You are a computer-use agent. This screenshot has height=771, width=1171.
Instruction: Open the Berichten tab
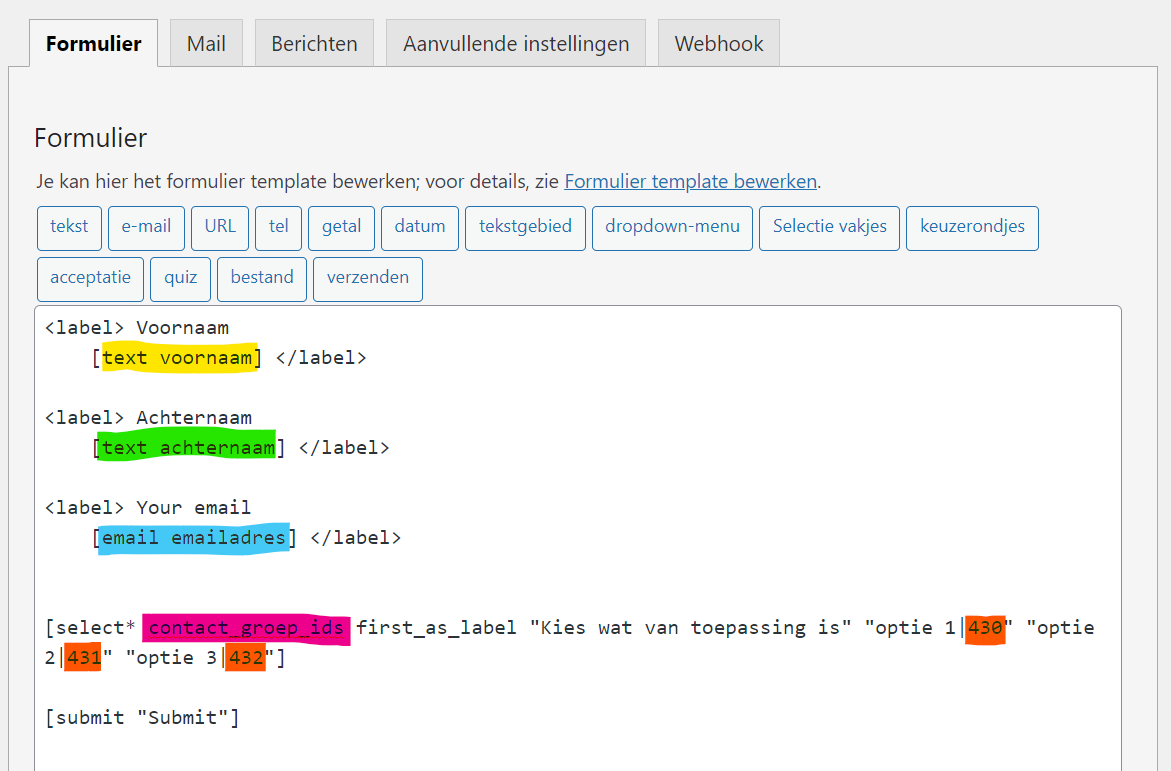(x=314, y=43)
